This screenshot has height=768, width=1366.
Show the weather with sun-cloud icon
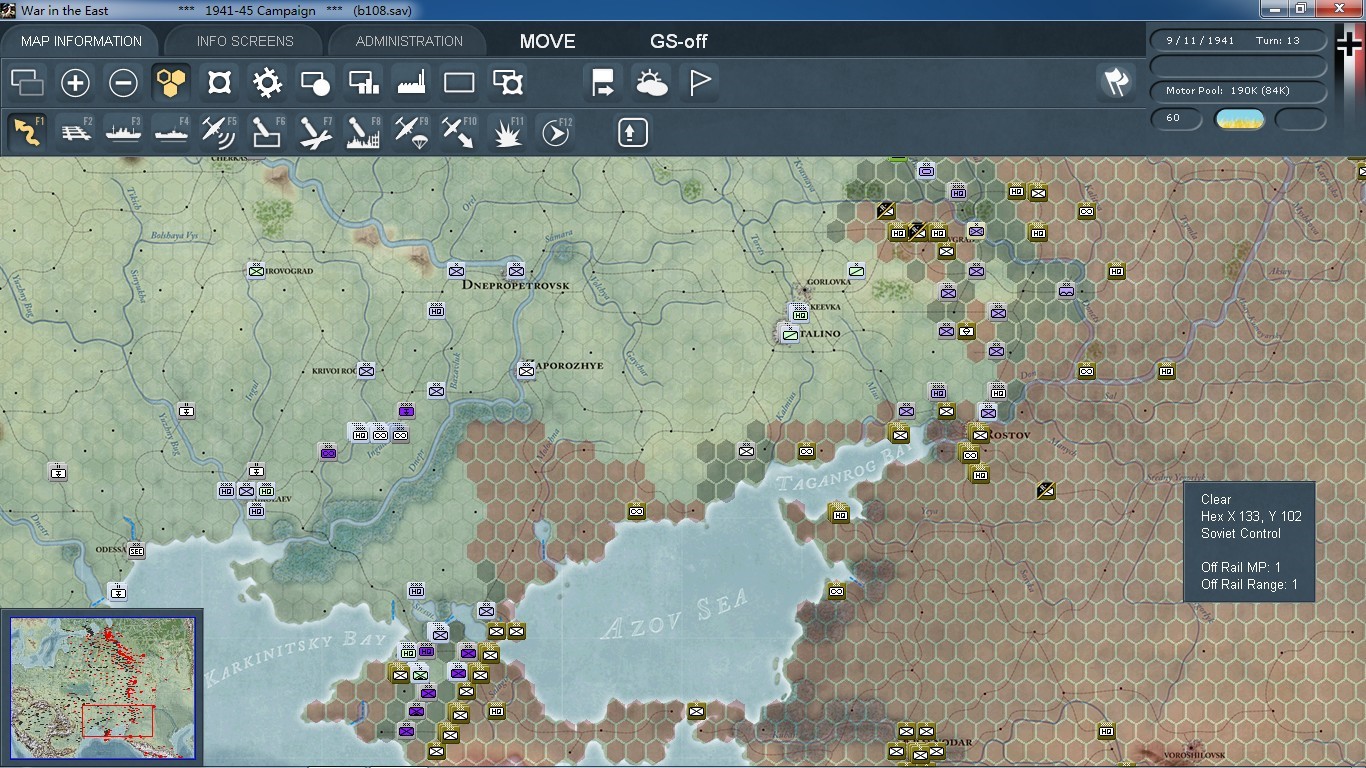pos(651,82)
